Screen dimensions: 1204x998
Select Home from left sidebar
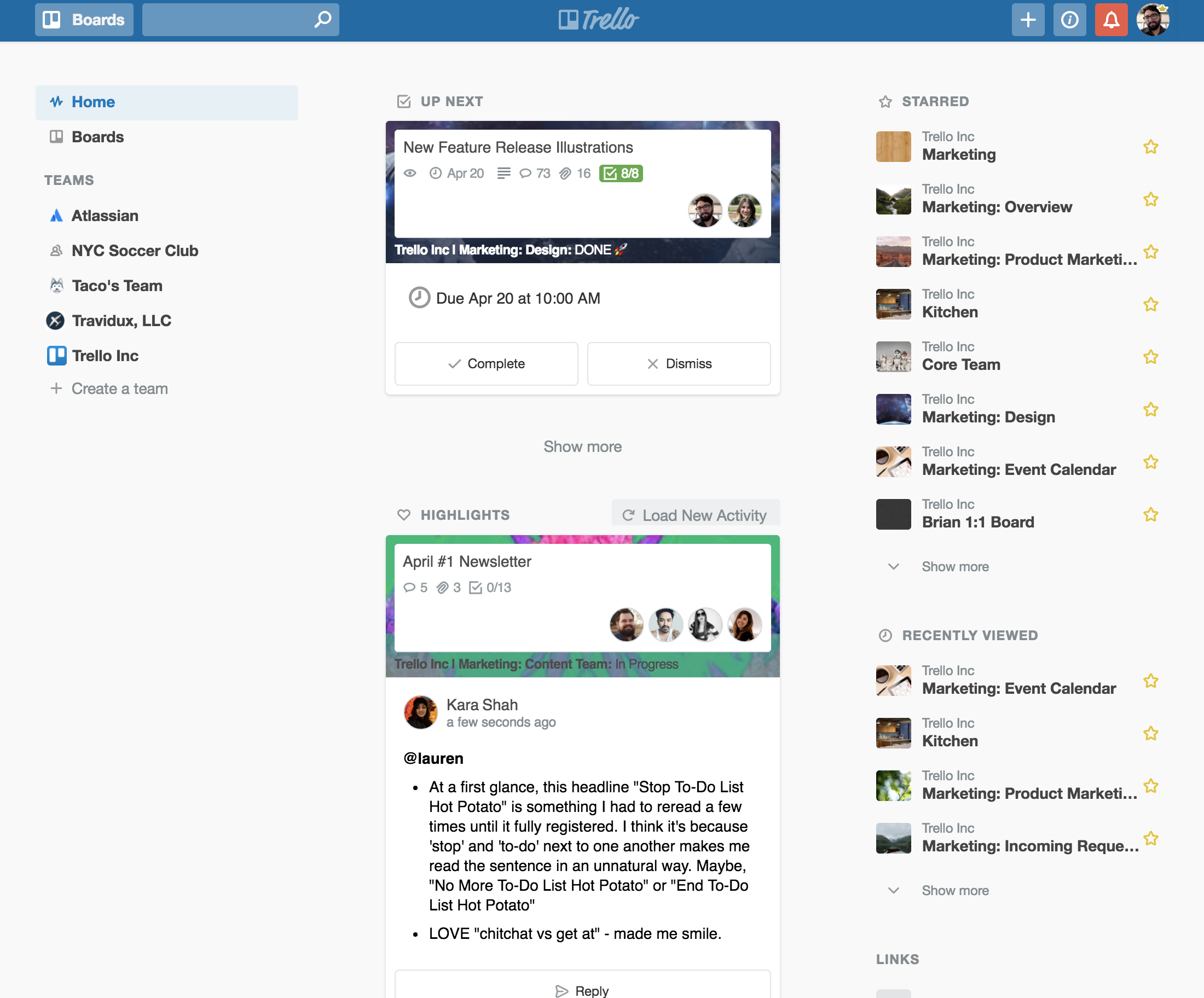coord(93,101)
